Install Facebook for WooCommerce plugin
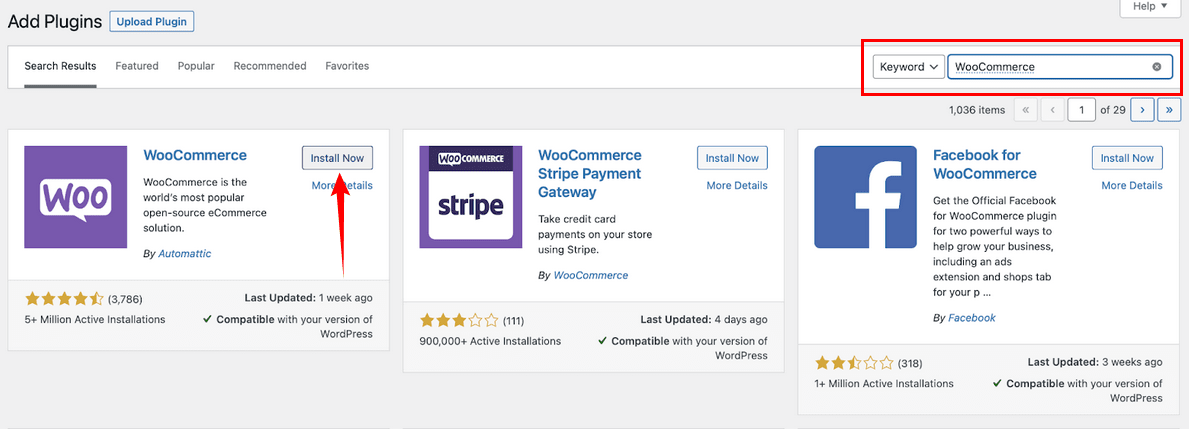 tap(1127, 158)
